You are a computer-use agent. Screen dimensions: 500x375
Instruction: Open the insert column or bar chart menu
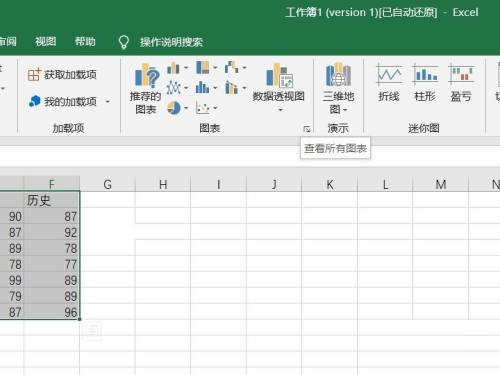click(x=177, y=68)
